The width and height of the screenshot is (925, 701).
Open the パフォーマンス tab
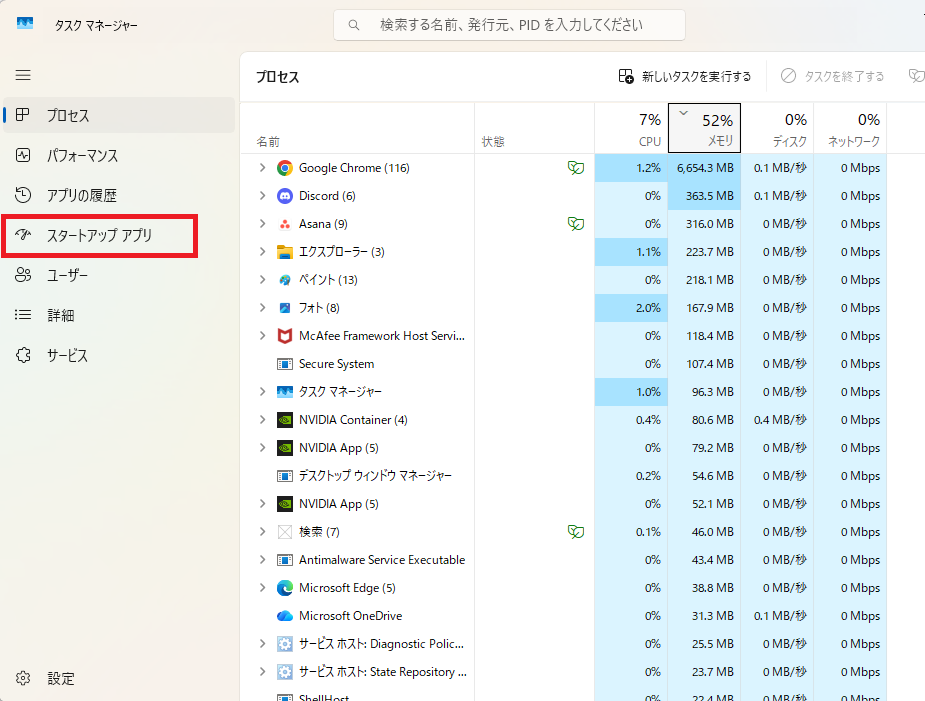(82, 156)
